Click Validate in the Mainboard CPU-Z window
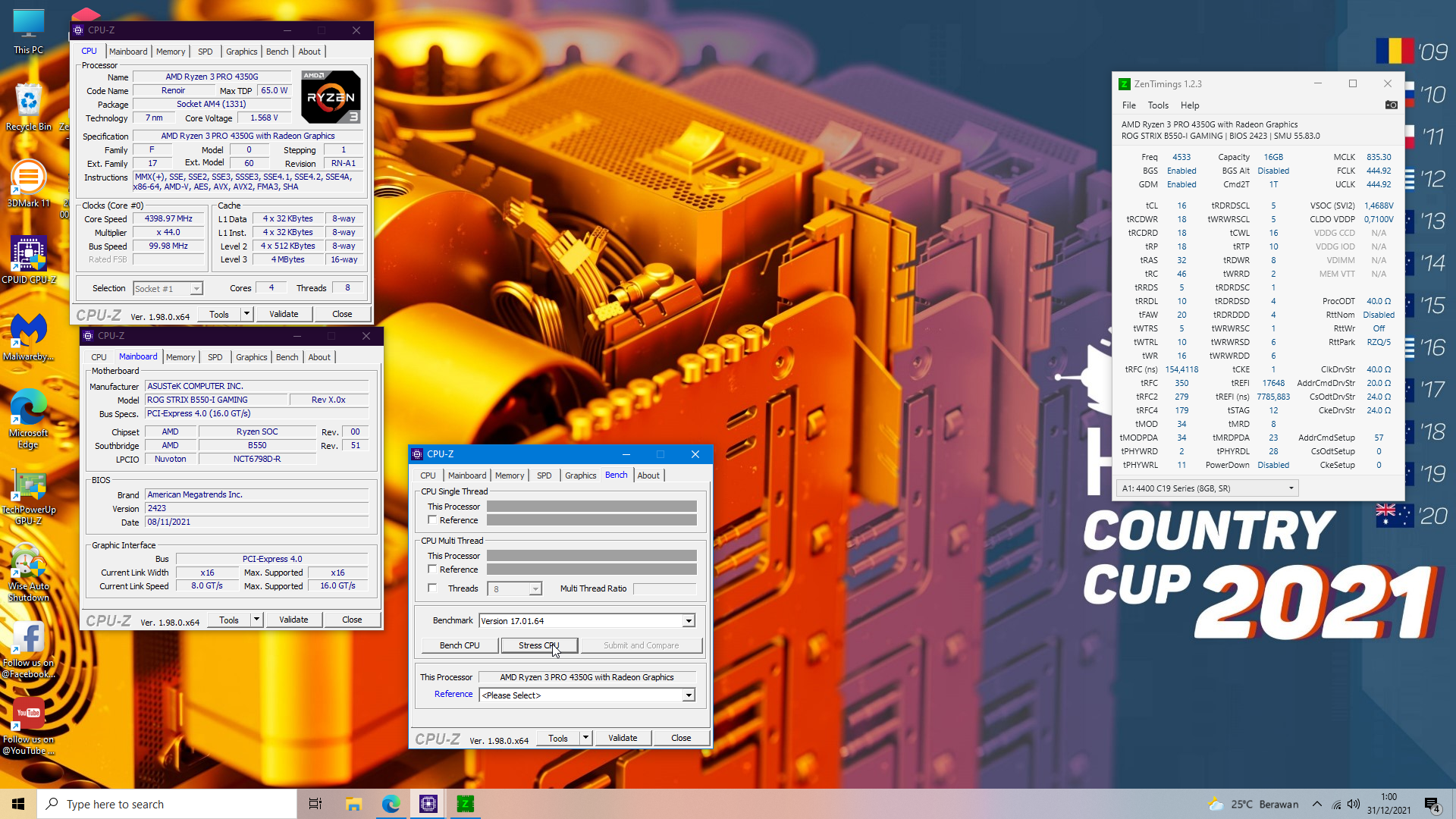The image size is (1456, 819). pyautogui.click(x=293, y=620)
